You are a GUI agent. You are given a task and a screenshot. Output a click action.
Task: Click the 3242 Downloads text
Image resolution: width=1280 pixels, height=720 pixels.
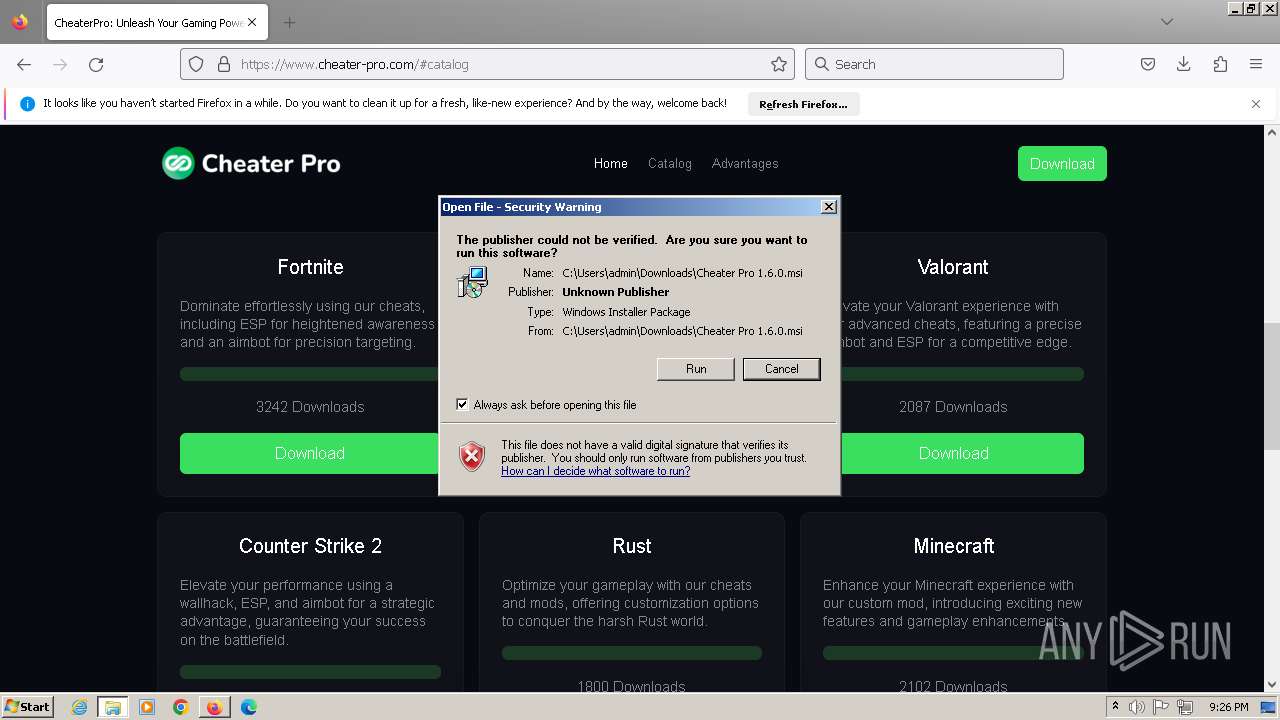click(310, 407)
